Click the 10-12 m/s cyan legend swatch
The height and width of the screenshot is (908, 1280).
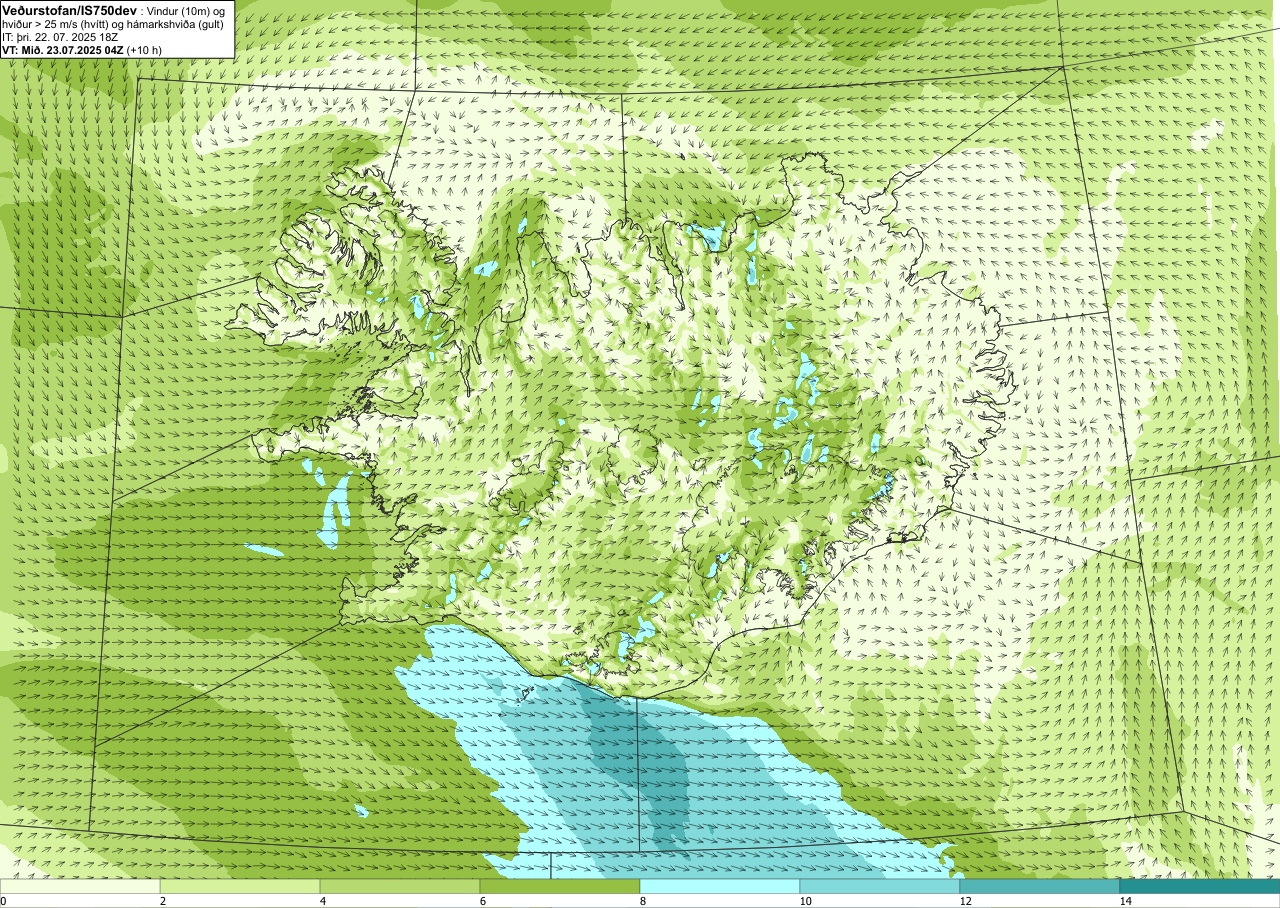pos(880,886)
